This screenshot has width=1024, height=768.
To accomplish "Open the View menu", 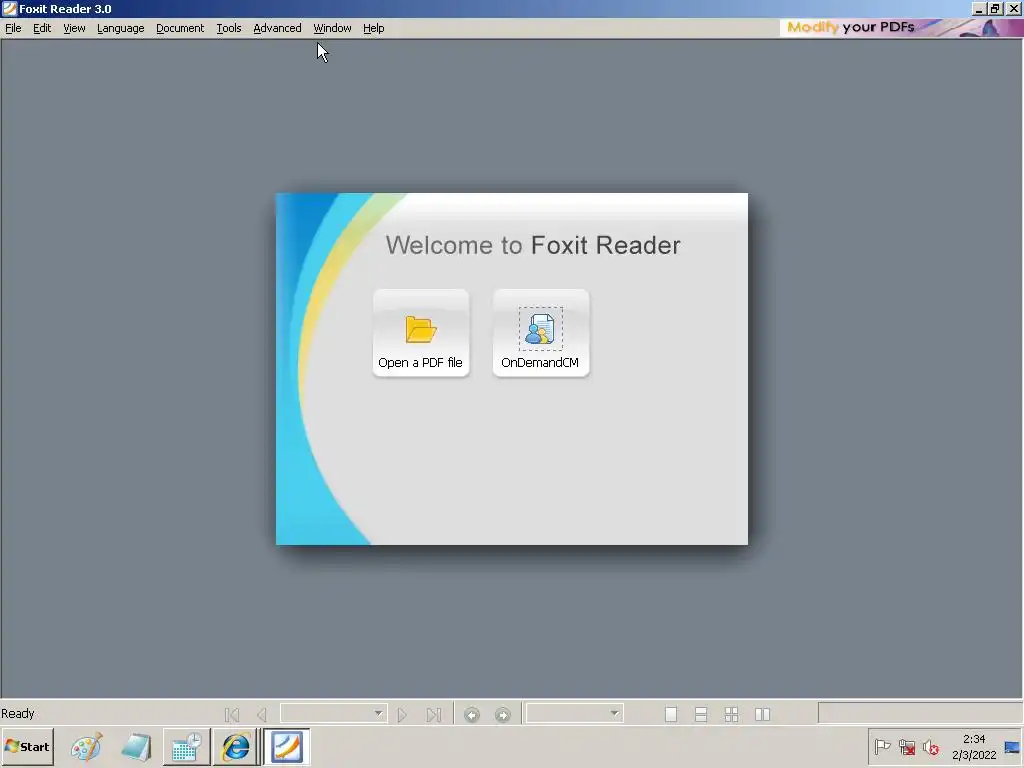I will click(x=74, y=28).
